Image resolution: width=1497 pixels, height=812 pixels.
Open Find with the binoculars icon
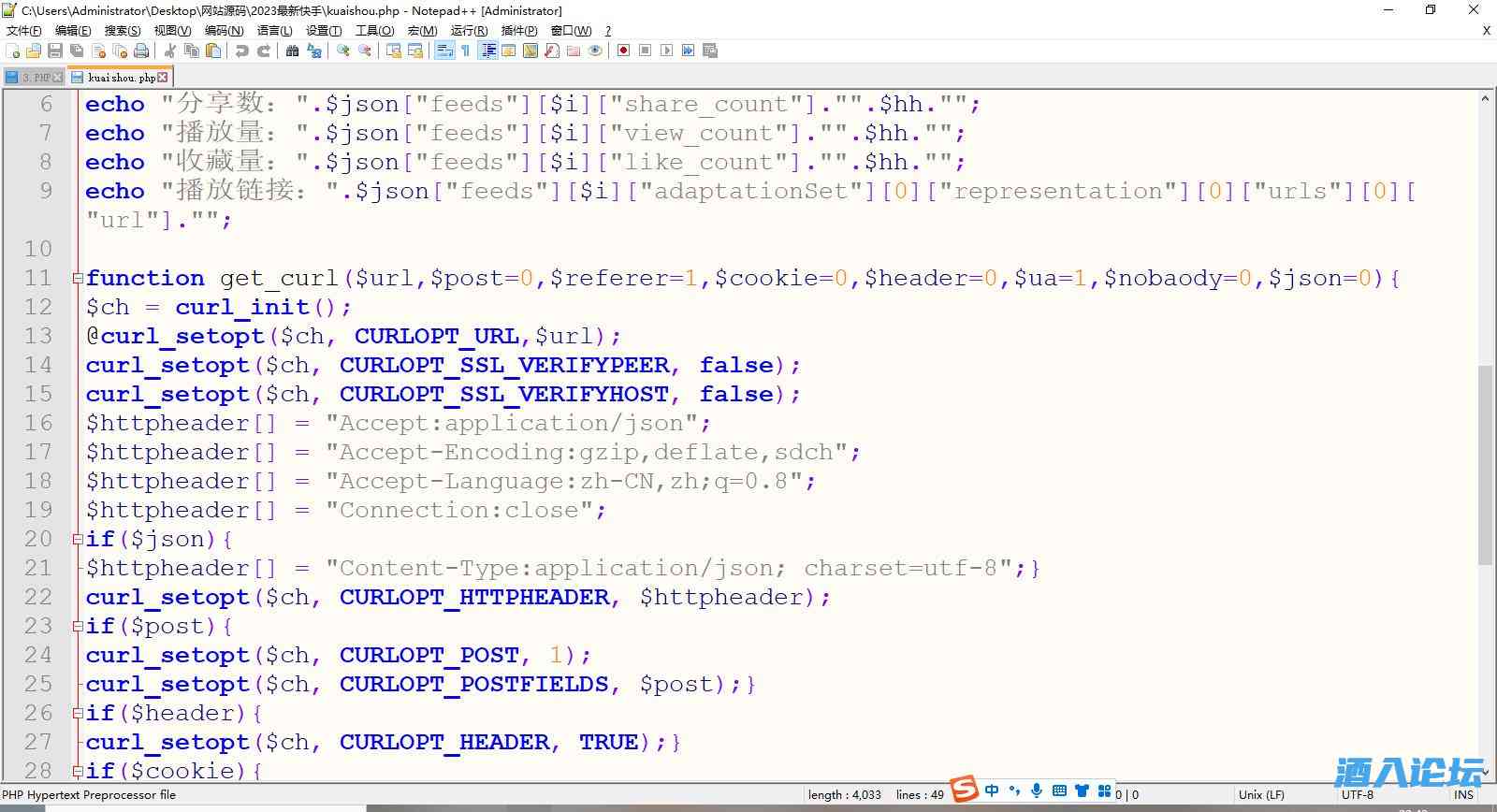click(x=292, y=51)
